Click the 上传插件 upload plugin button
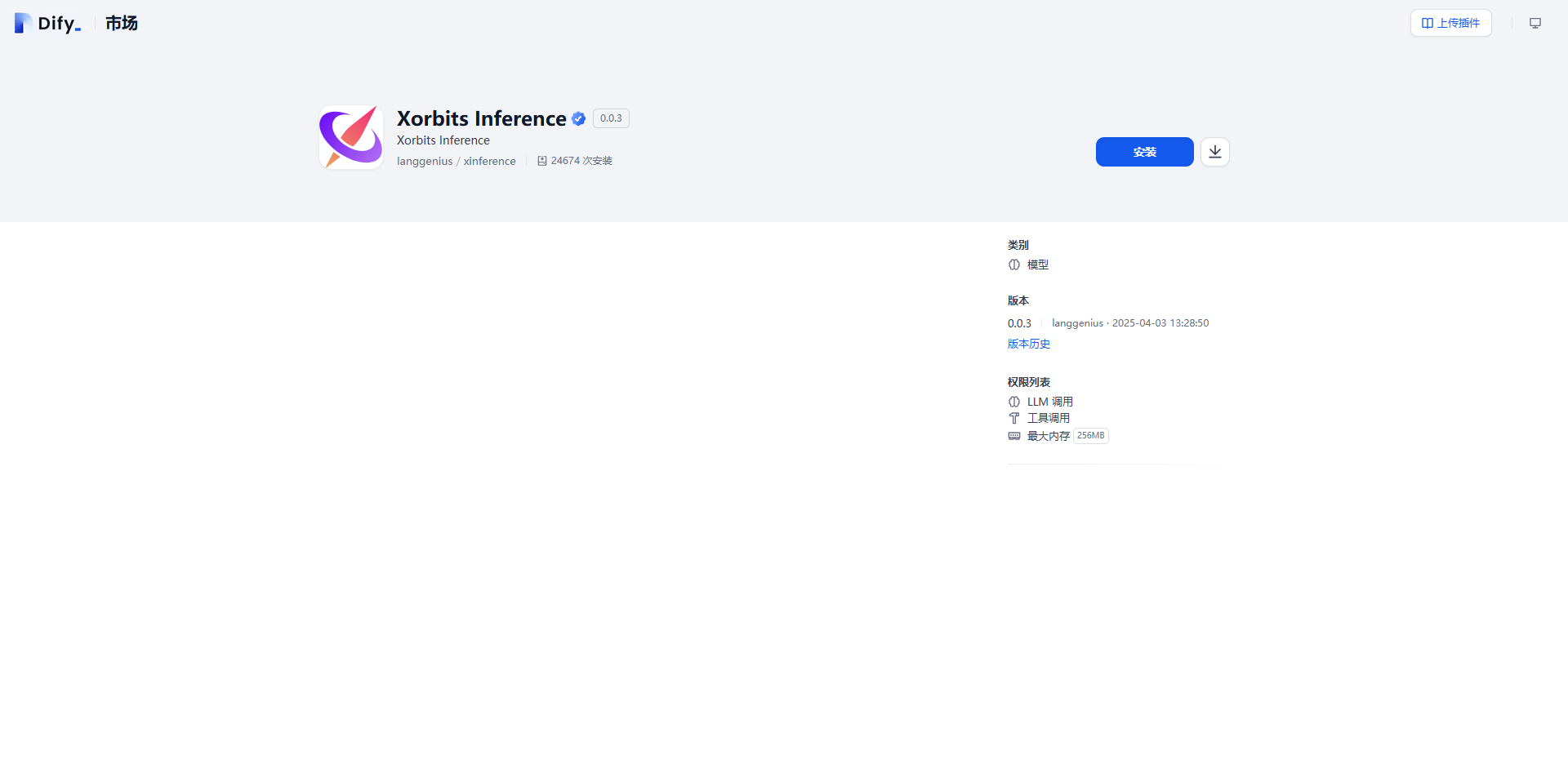This screenshot has height=778, width=1568. coord(1450,23)
